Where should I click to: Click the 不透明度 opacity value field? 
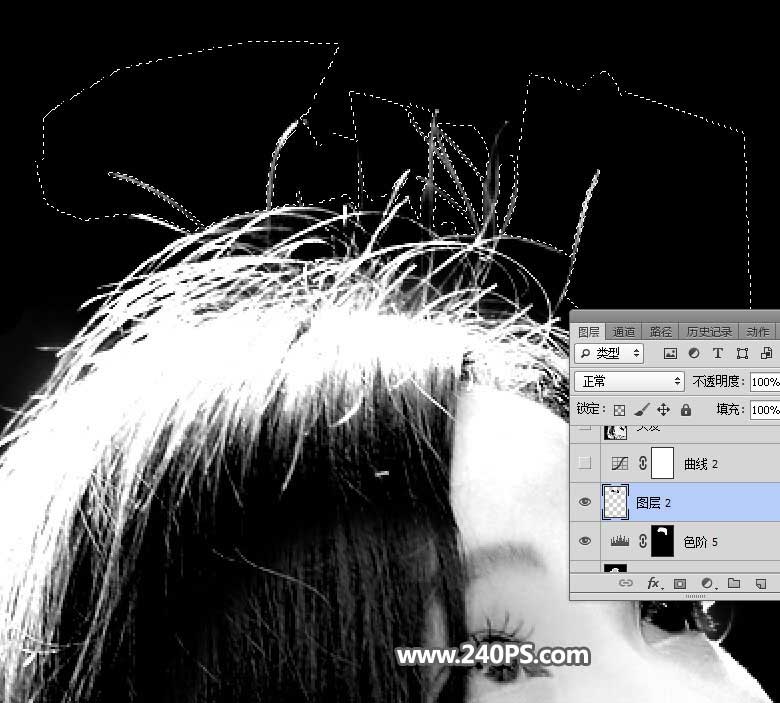pyautogui.click(x=765, y=382)
